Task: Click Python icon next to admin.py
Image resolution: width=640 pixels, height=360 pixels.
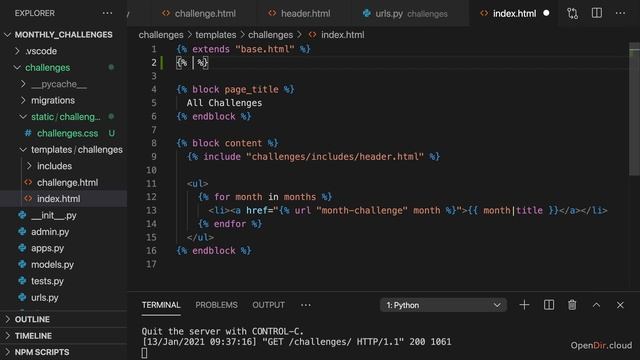Action: (x=22, y=231)
